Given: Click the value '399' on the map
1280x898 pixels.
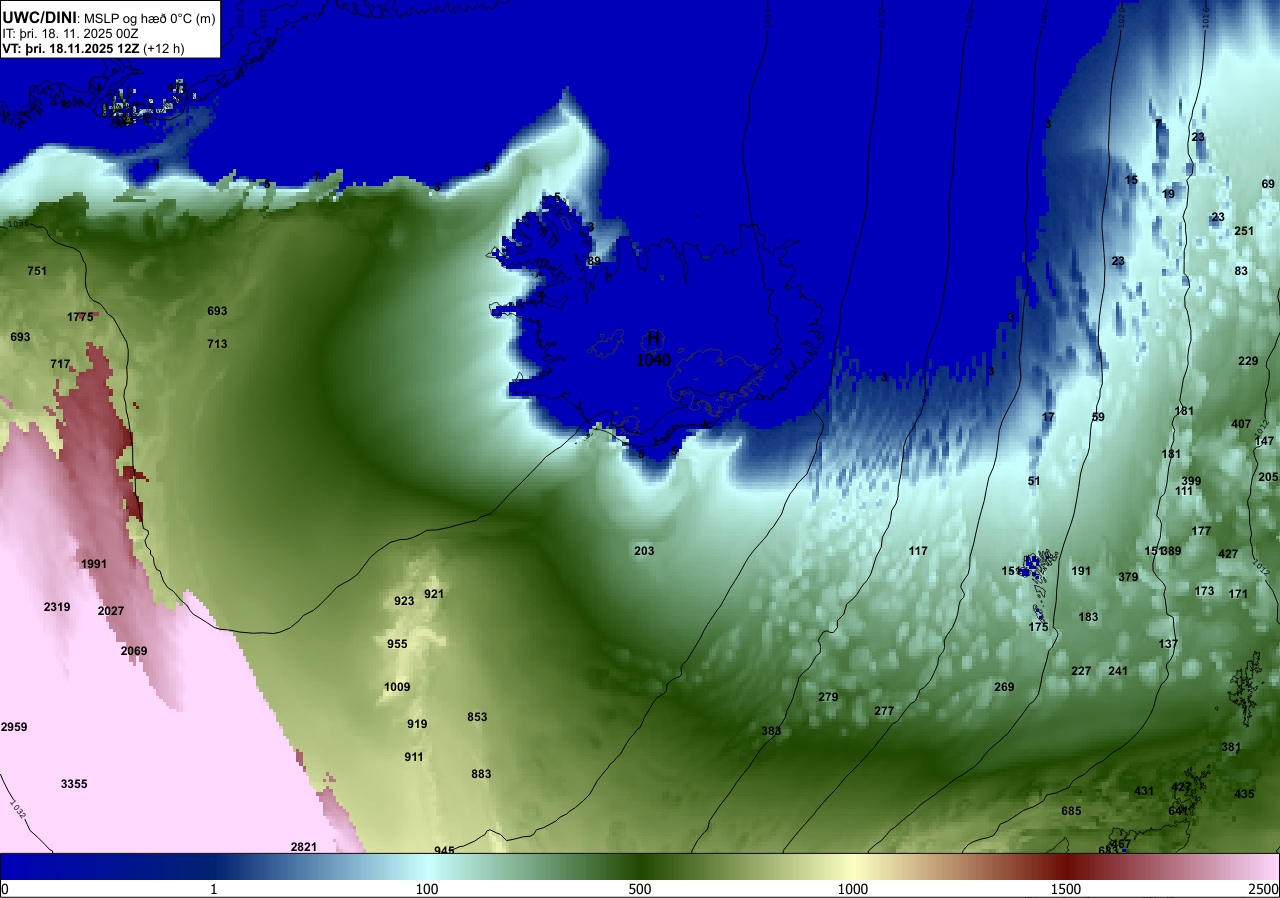Looking at the screenshot, I should 1191,481.
